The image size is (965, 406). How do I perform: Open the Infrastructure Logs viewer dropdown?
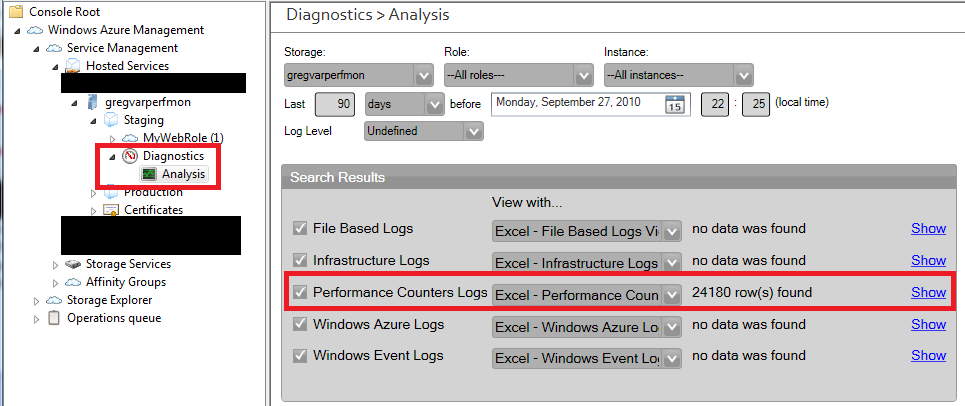tap(587, 263)
